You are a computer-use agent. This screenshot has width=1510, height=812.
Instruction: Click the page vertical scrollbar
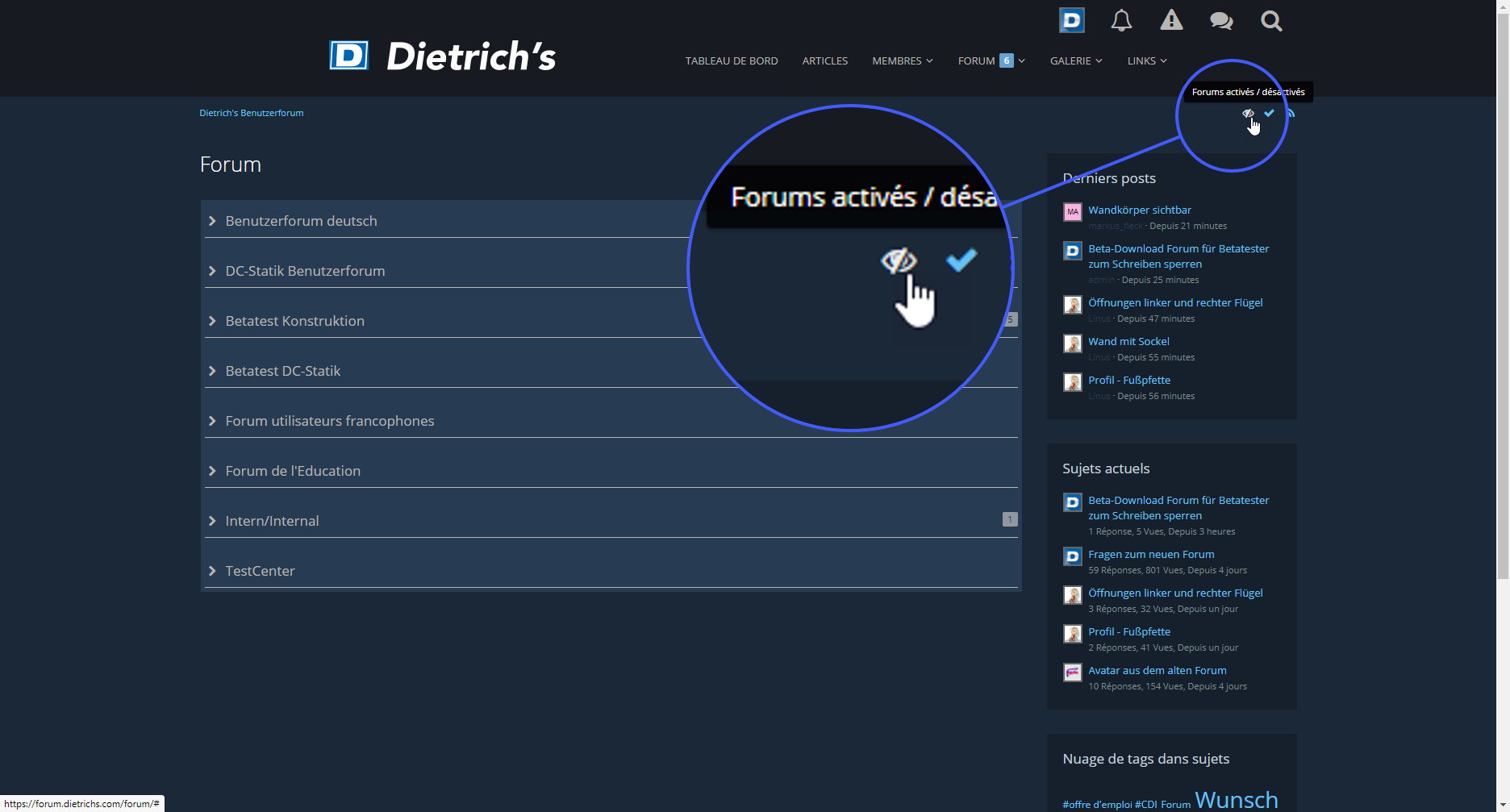coord(1503,323)
